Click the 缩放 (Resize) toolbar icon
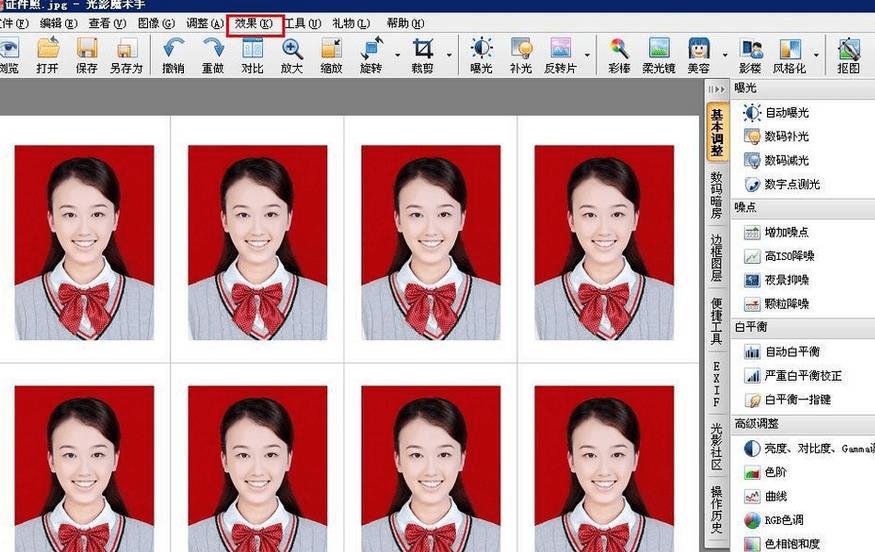This screenshot has height=552, width=875. click(331, 49)
